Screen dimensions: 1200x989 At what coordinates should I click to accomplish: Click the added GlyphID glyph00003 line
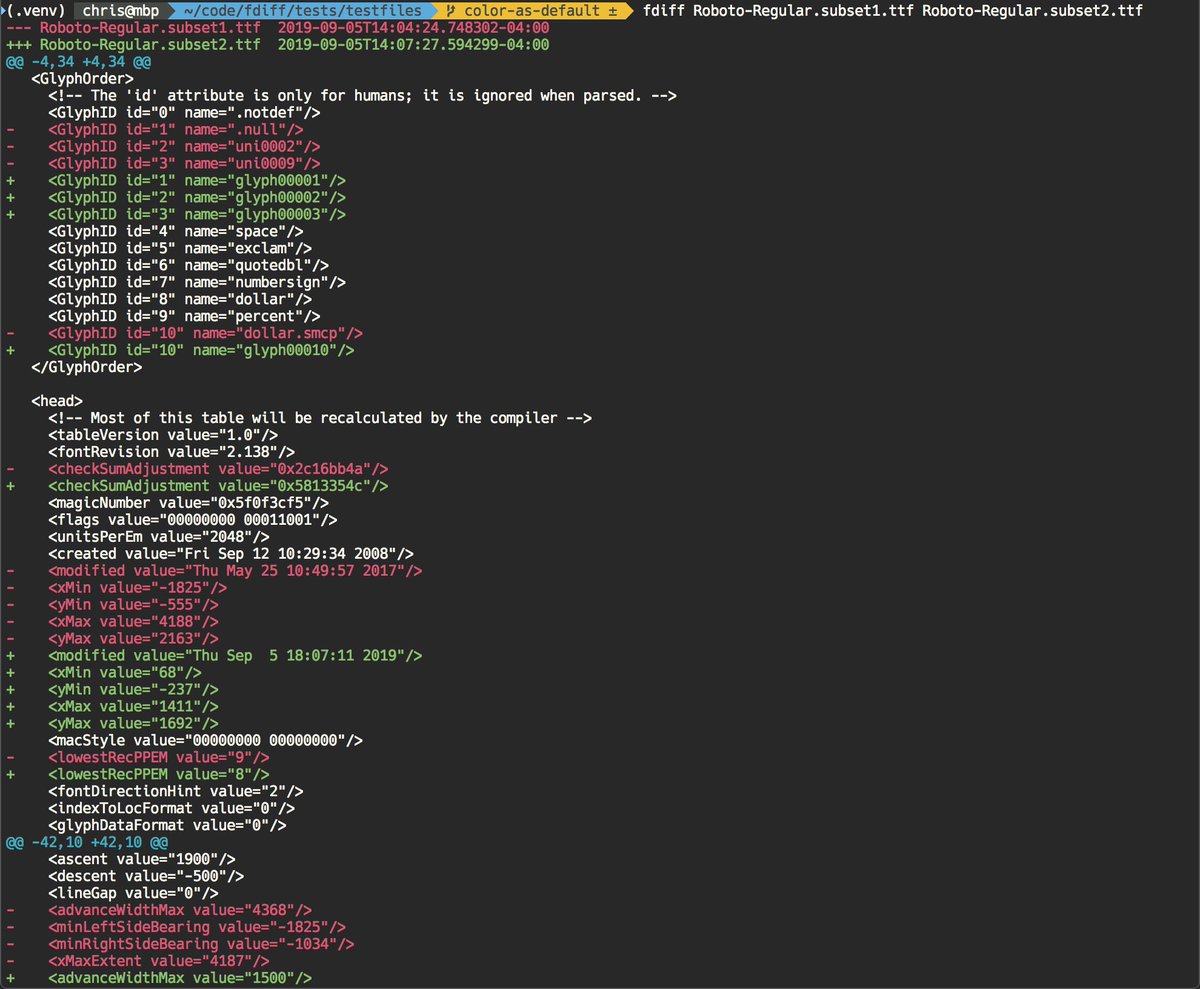point(196,215)
